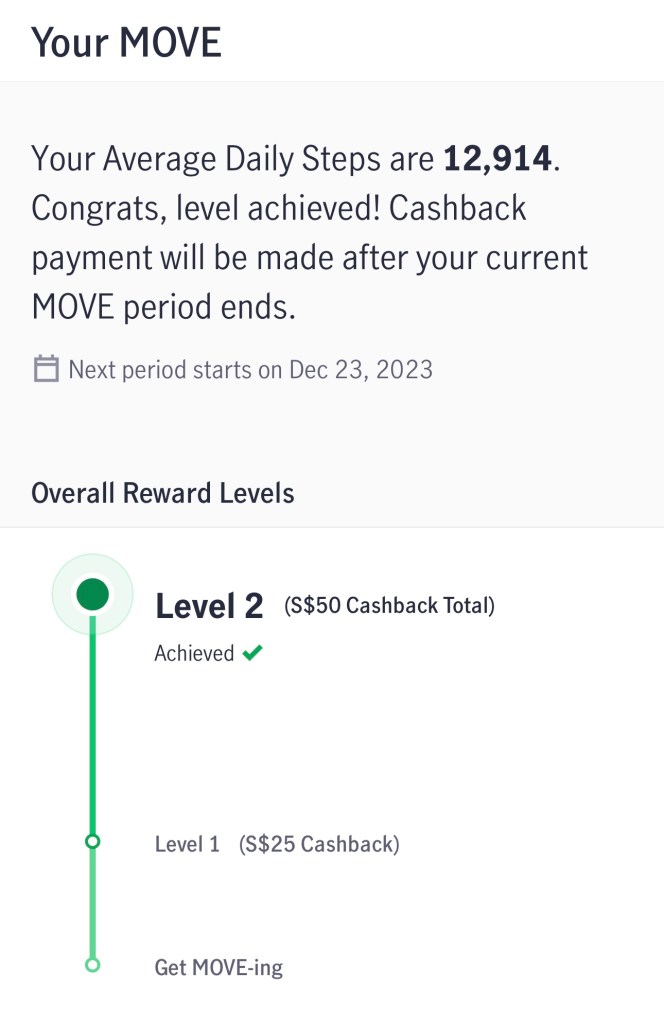The image size is (664, 1023).
Task: Click progress line between Level 1 and Get MOVE-ing
Action: pyautogui.click(x=93, y=904)
